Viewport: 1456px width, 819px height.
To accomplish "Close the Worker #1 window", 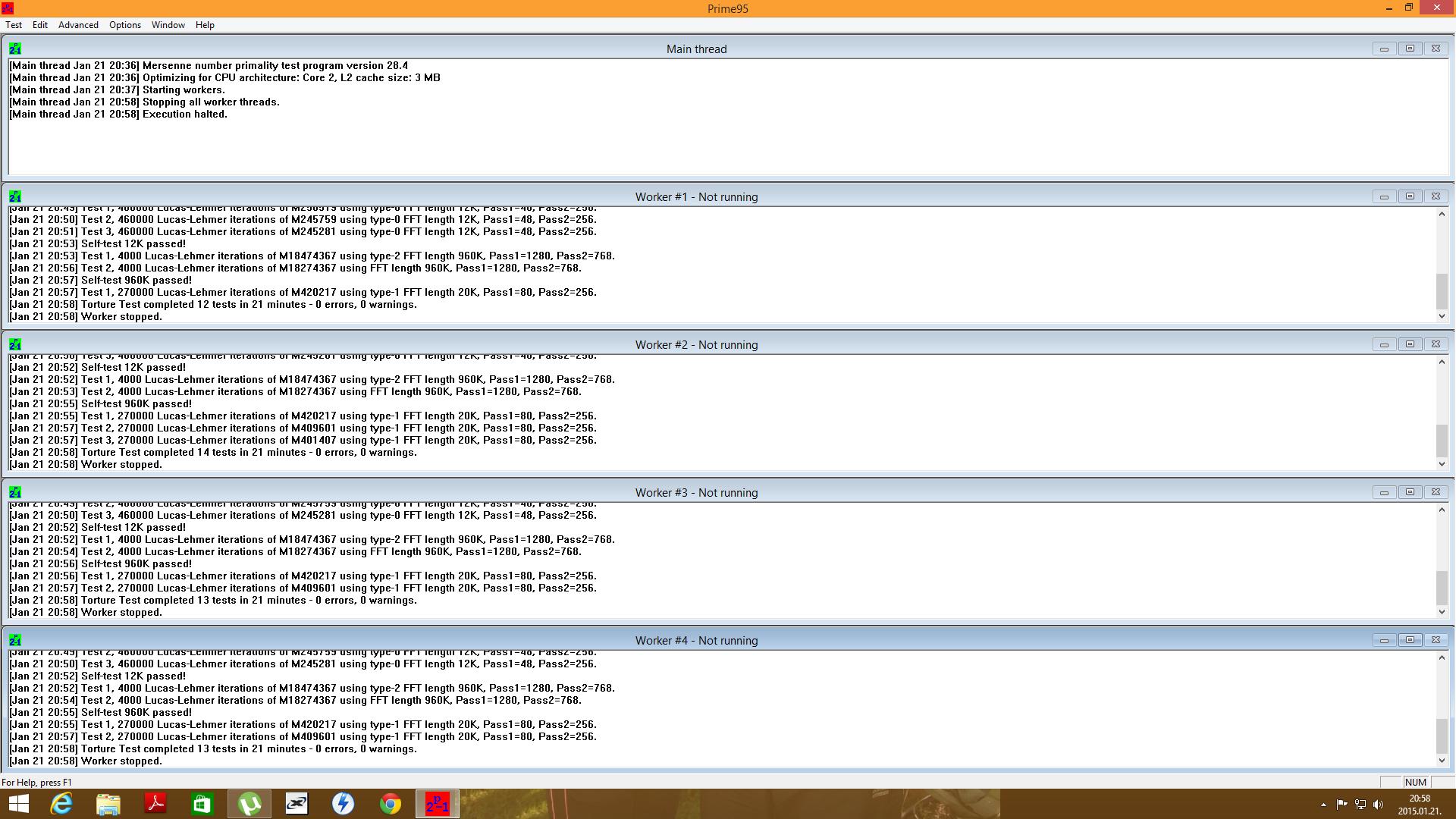I will click(1436, 196).
